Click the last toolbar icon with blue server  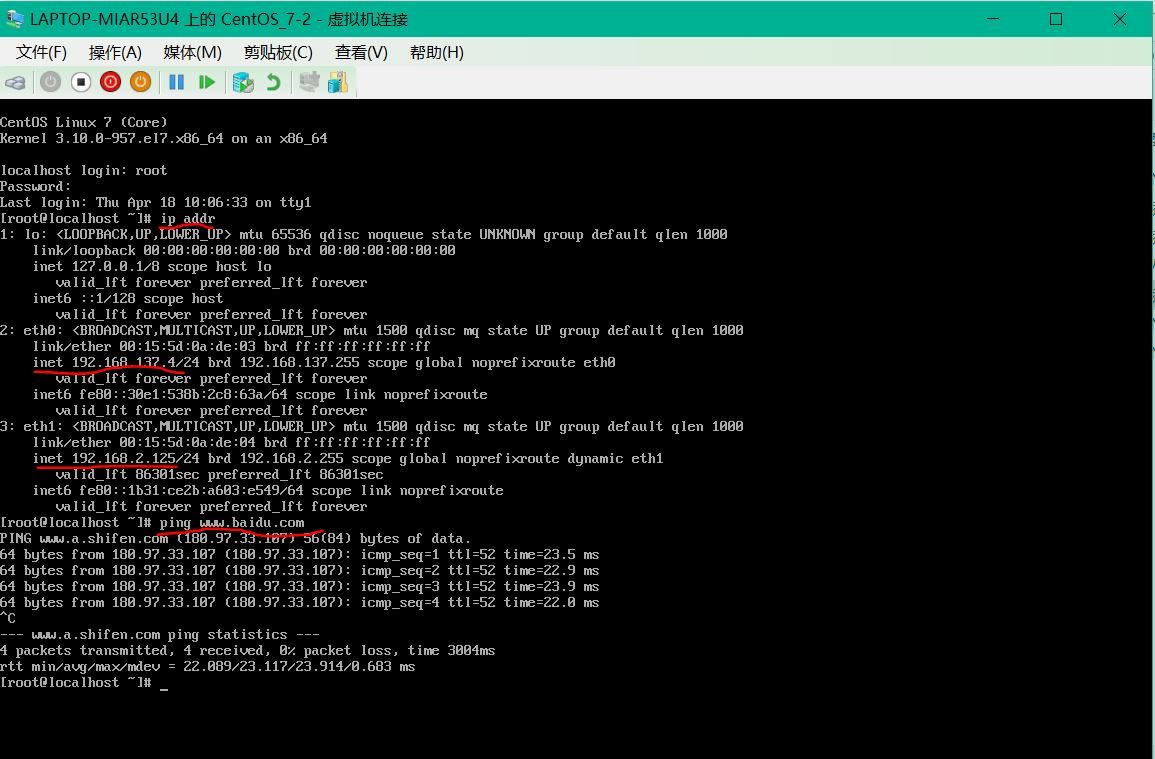338,82
